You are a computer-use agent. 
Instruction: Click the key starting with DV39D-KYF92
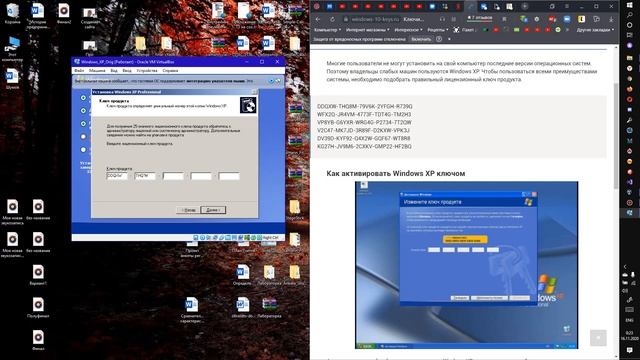pyautogui.click(x=364, y=138)
